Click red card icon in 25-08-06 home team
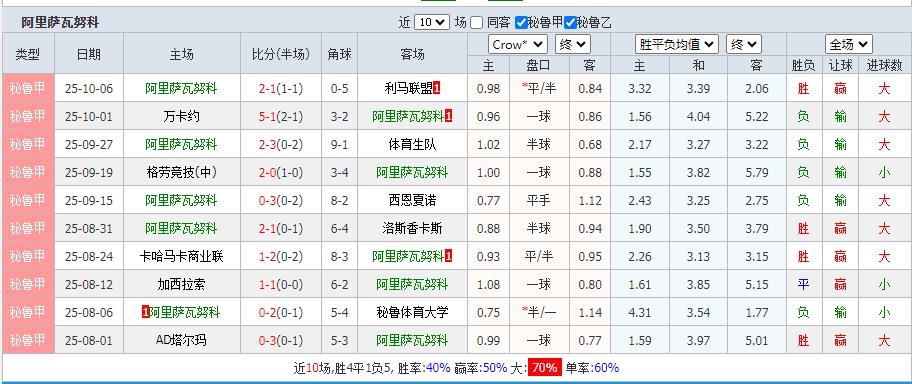Image resolution: width=912 pixels, height=384 pixels. pos(145,312)
